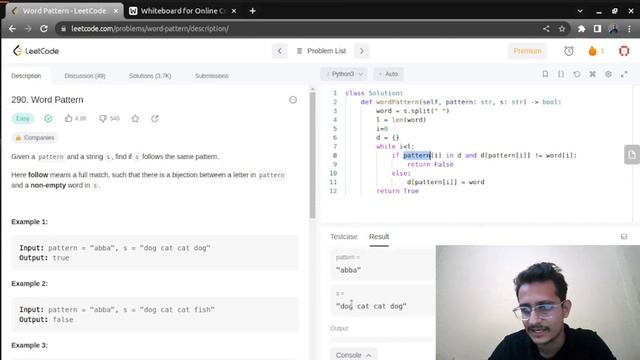Click the Easy difficulty tag

(23, 118)
